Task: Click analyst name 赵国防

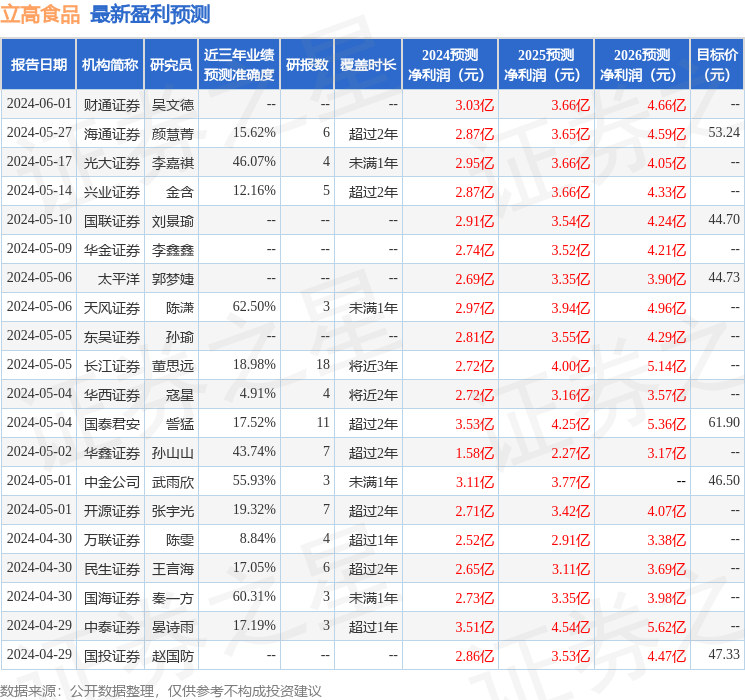Action: pos(172,656)
